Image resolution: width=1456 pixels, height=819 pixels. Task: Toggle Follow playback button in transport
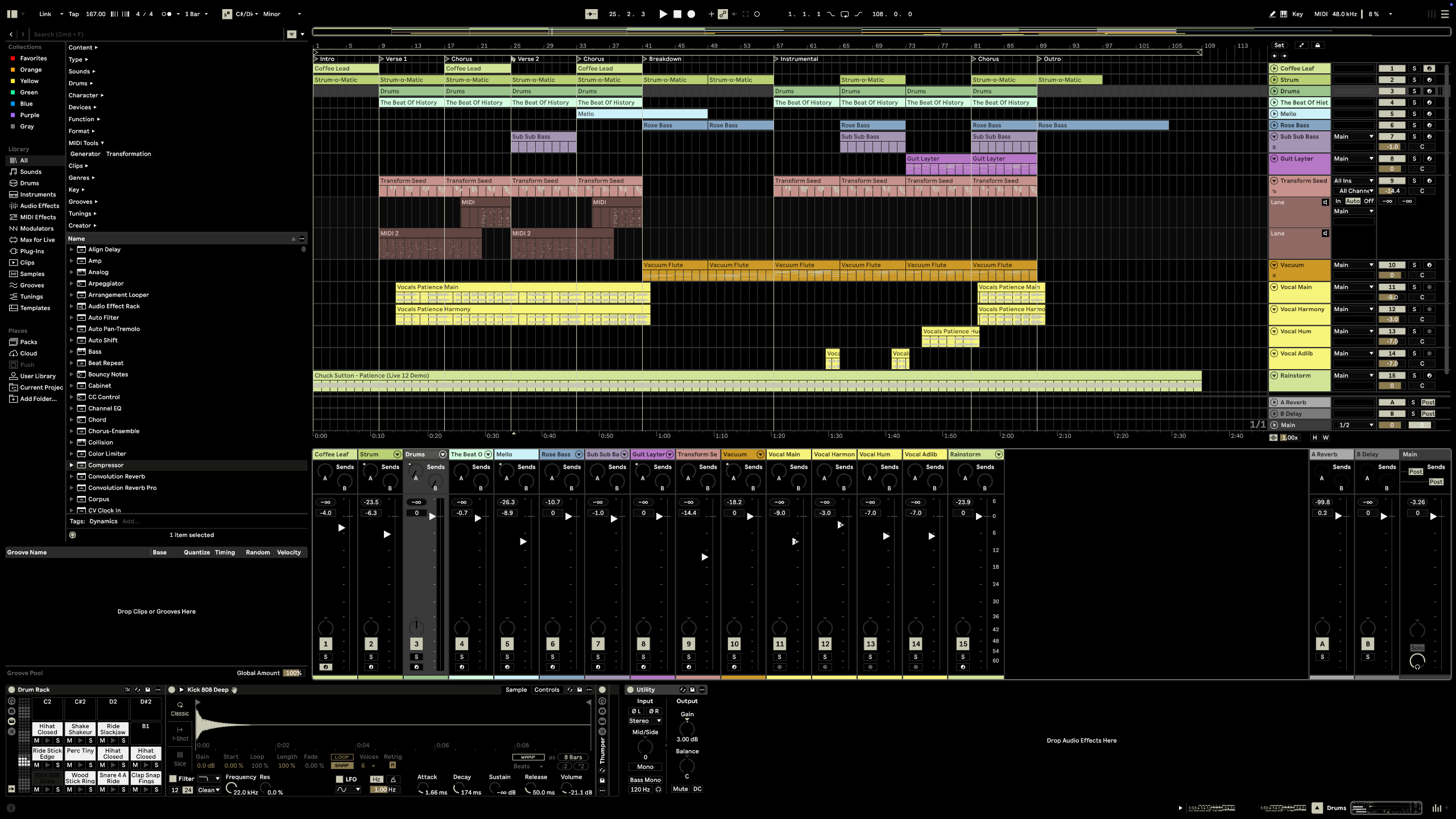(591, 14)
